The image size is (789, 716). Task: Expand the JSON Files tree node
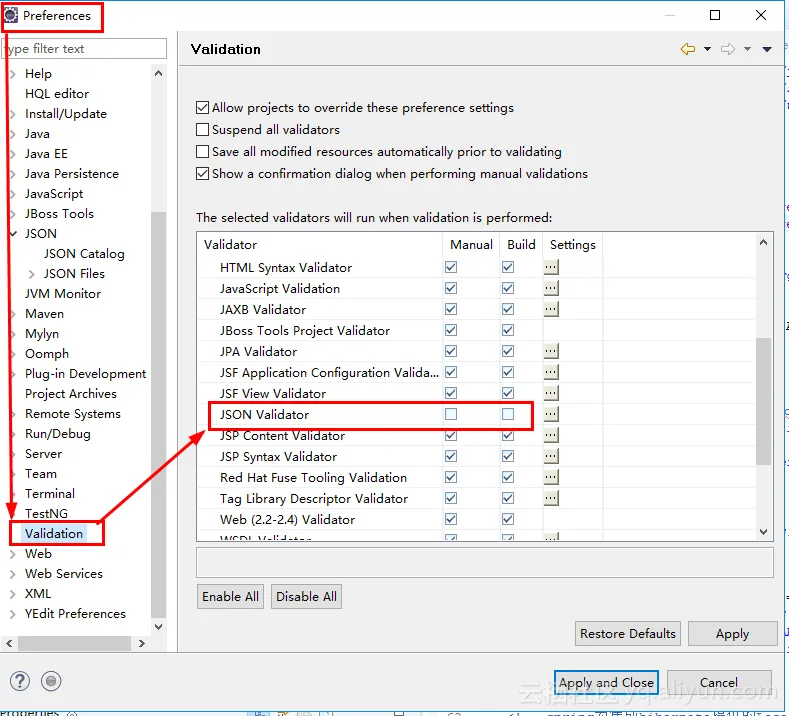[32, 274]
